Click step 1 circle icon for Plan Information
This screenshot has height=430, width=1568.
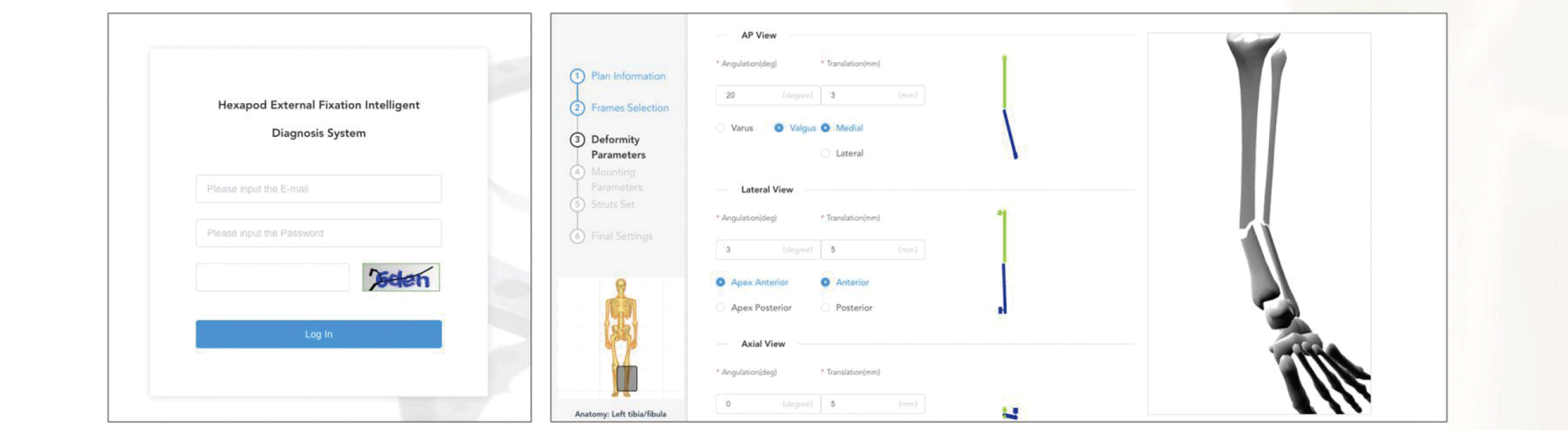[x=577, y=76]
